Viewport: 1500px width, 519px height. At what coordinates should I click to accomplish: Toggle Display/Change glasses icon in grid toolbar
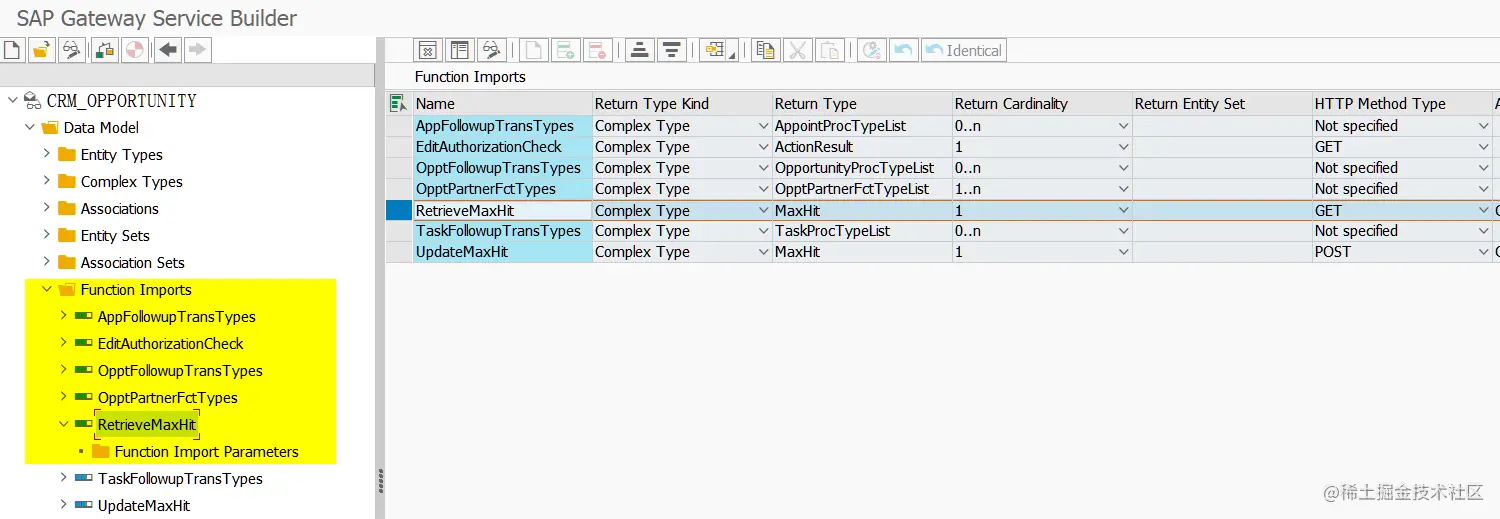pos(492,50)
